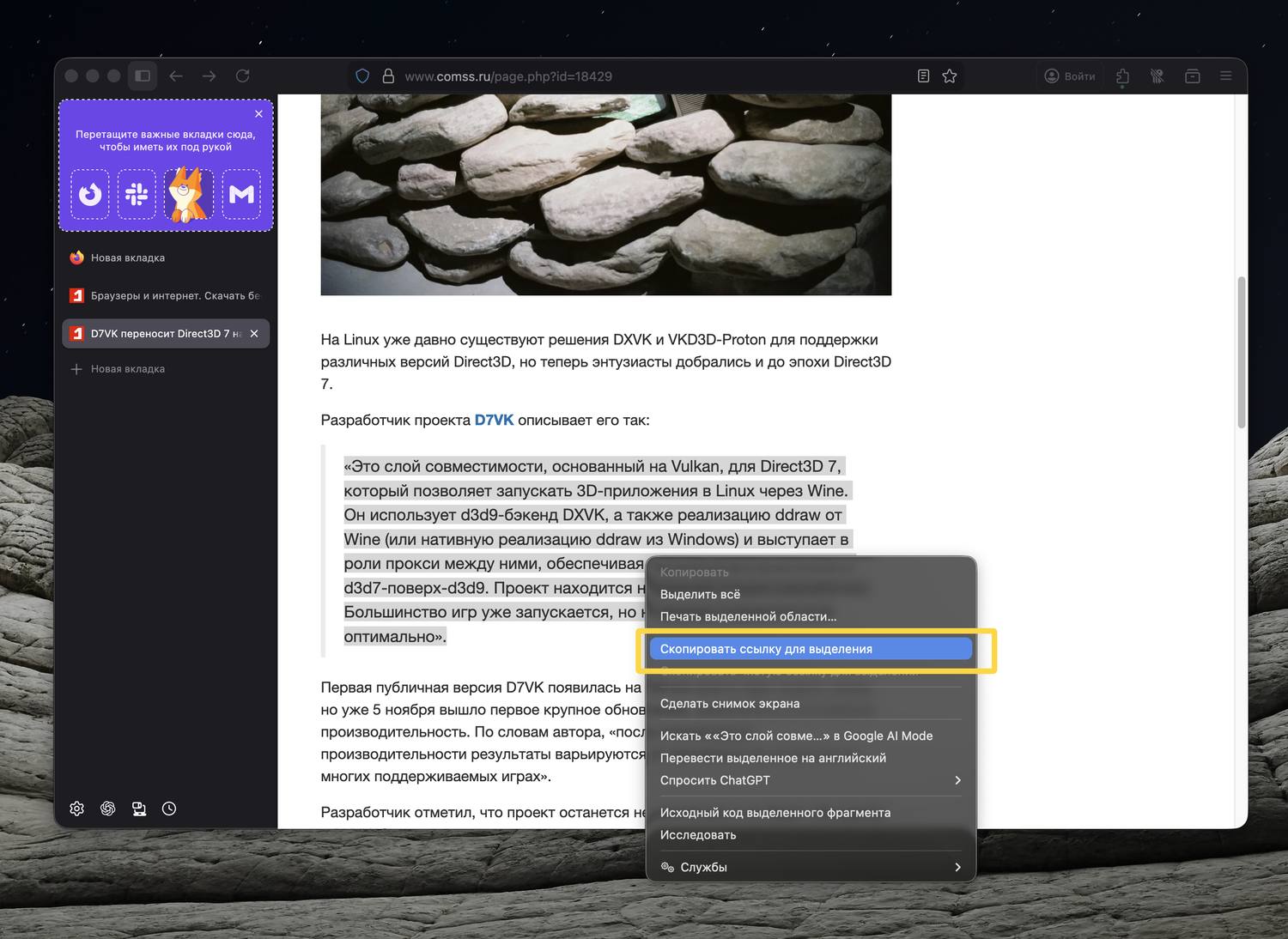Click the box-shaped icon beside the hamburger menu
Image resolution: width=1288 pixels, height=939 pixels.
[x=1192, y=76]
